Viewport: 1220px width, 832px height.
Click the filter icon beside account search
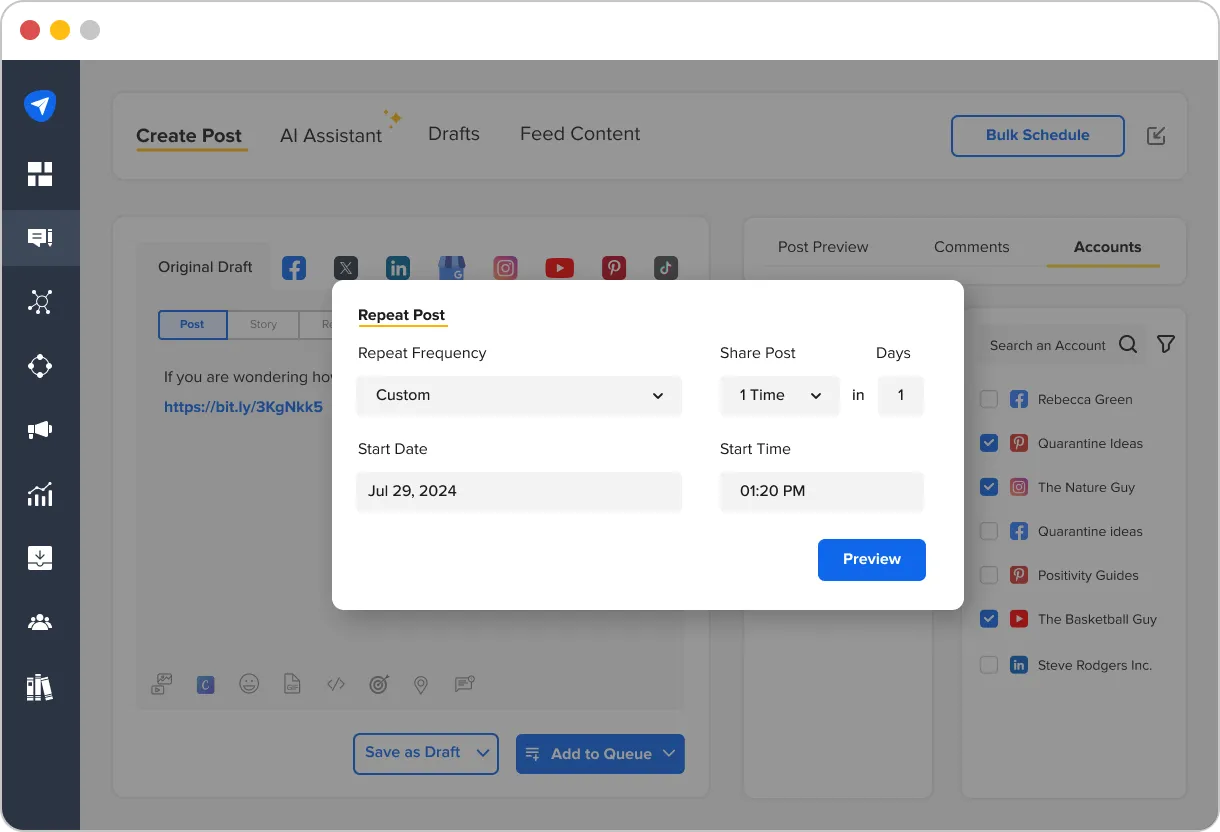[x=1165, y=344]
